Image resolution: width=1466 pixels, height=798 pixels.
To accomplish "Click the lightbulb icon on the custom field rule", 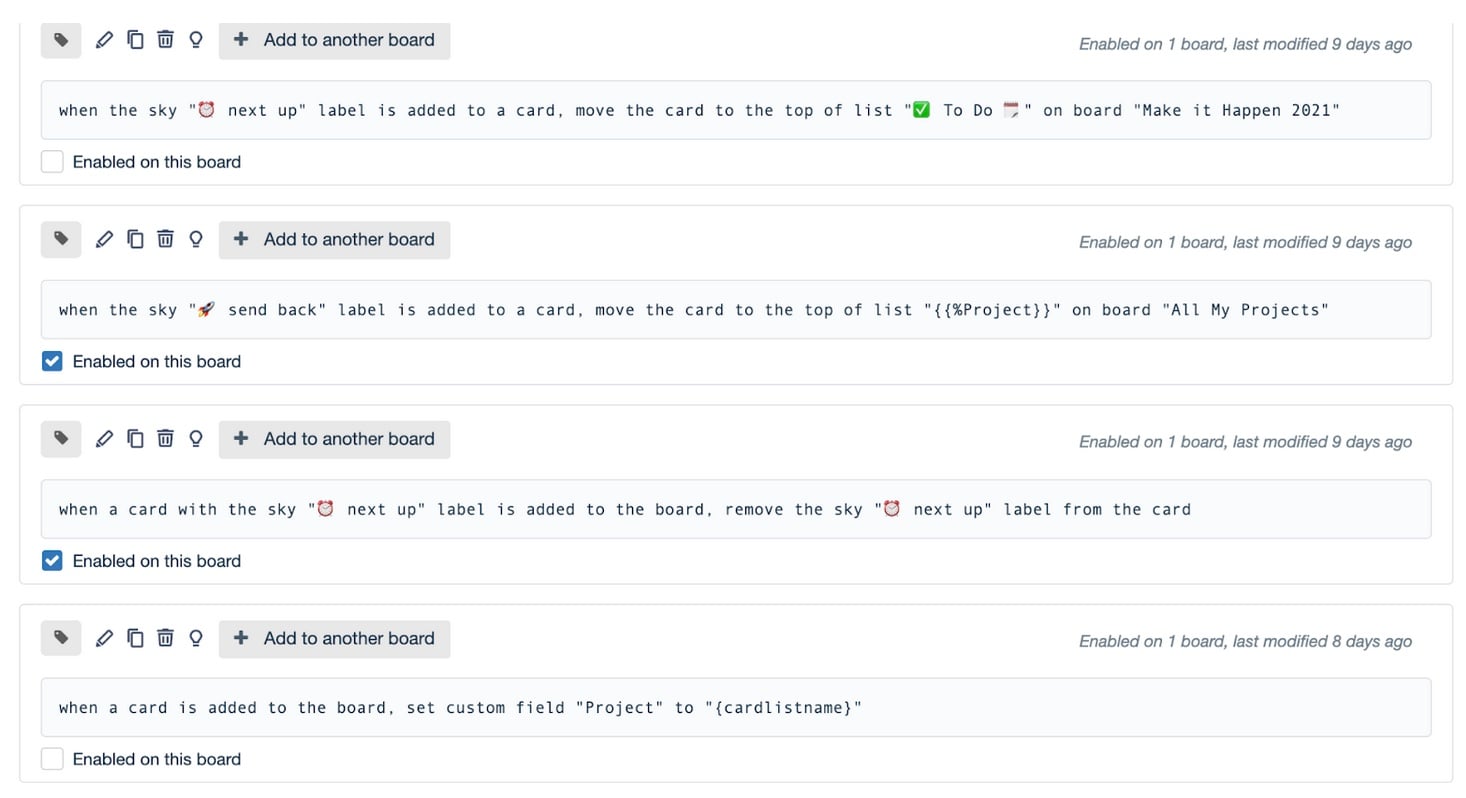I will 196,638.
